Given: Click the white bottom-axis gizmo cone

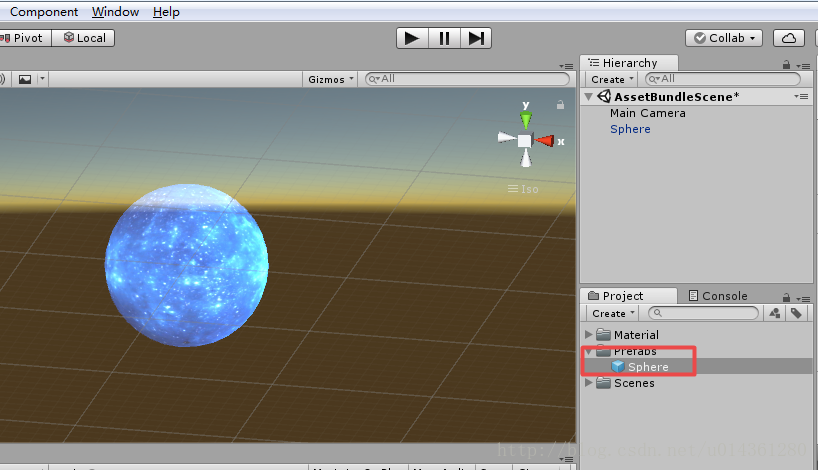Looking at the screenshot, I should pos(526,159).
